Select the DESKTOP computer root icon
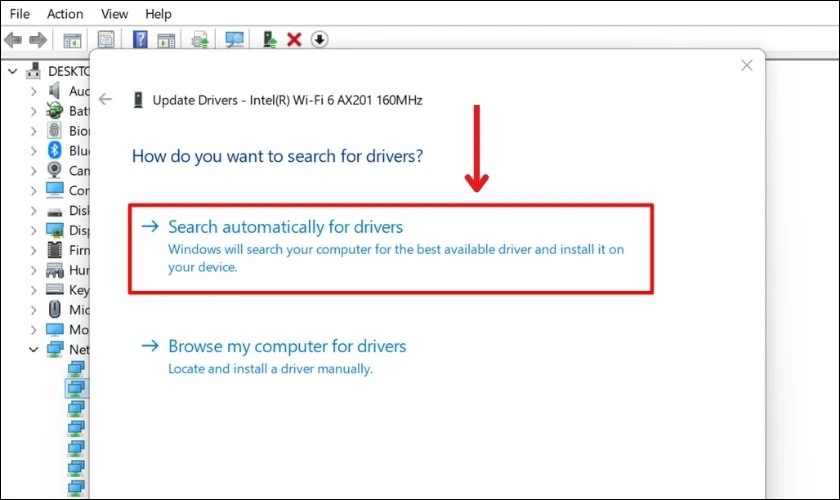Image resolution: width=840 pixels, height=500 pixels. coord(34,71)
